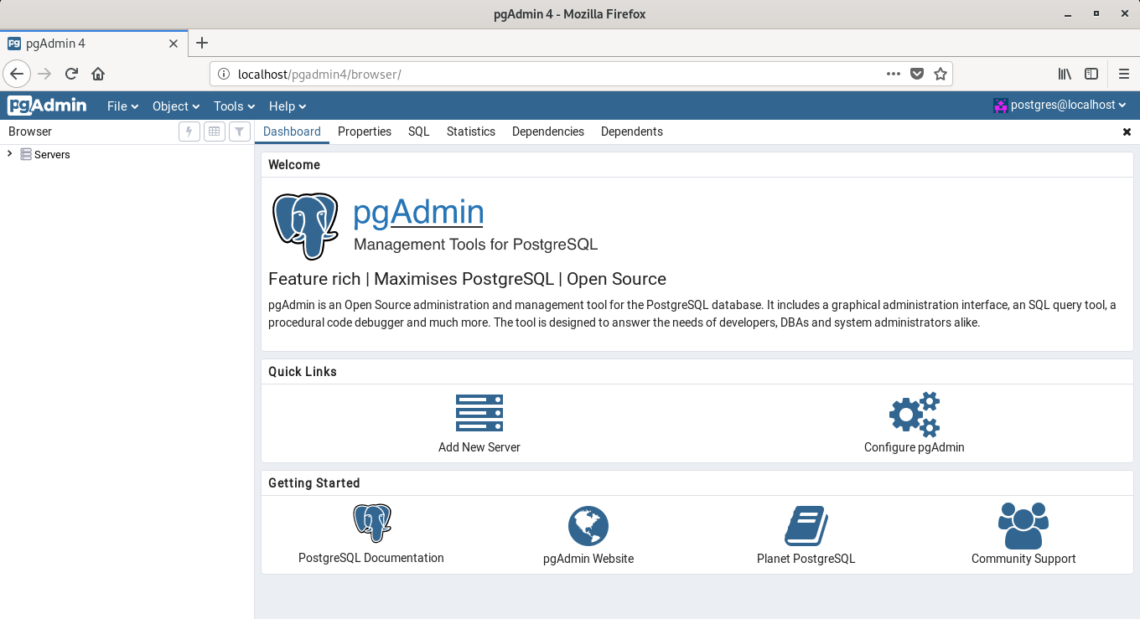Click the Query Tool lightning icon
The width and height of the screenshot is (1140, 619).
189,132
